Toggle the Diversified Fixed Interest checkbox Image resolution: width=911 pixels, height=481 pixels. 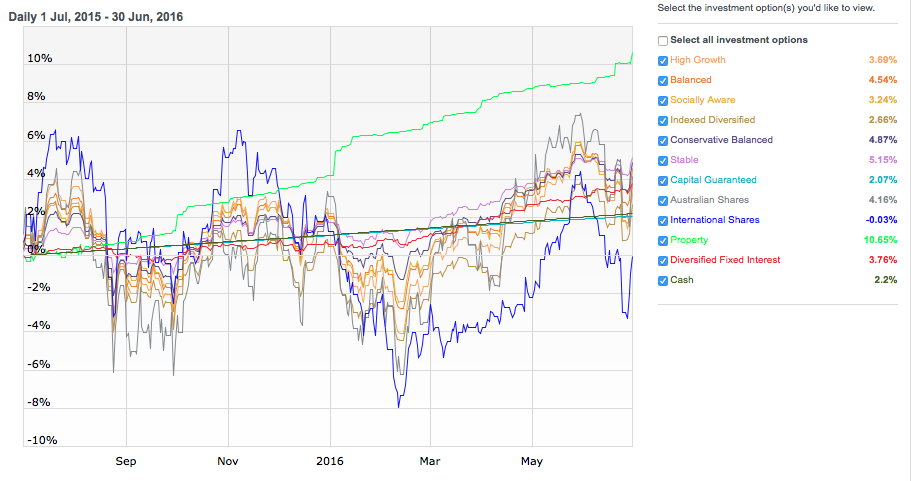663,261
